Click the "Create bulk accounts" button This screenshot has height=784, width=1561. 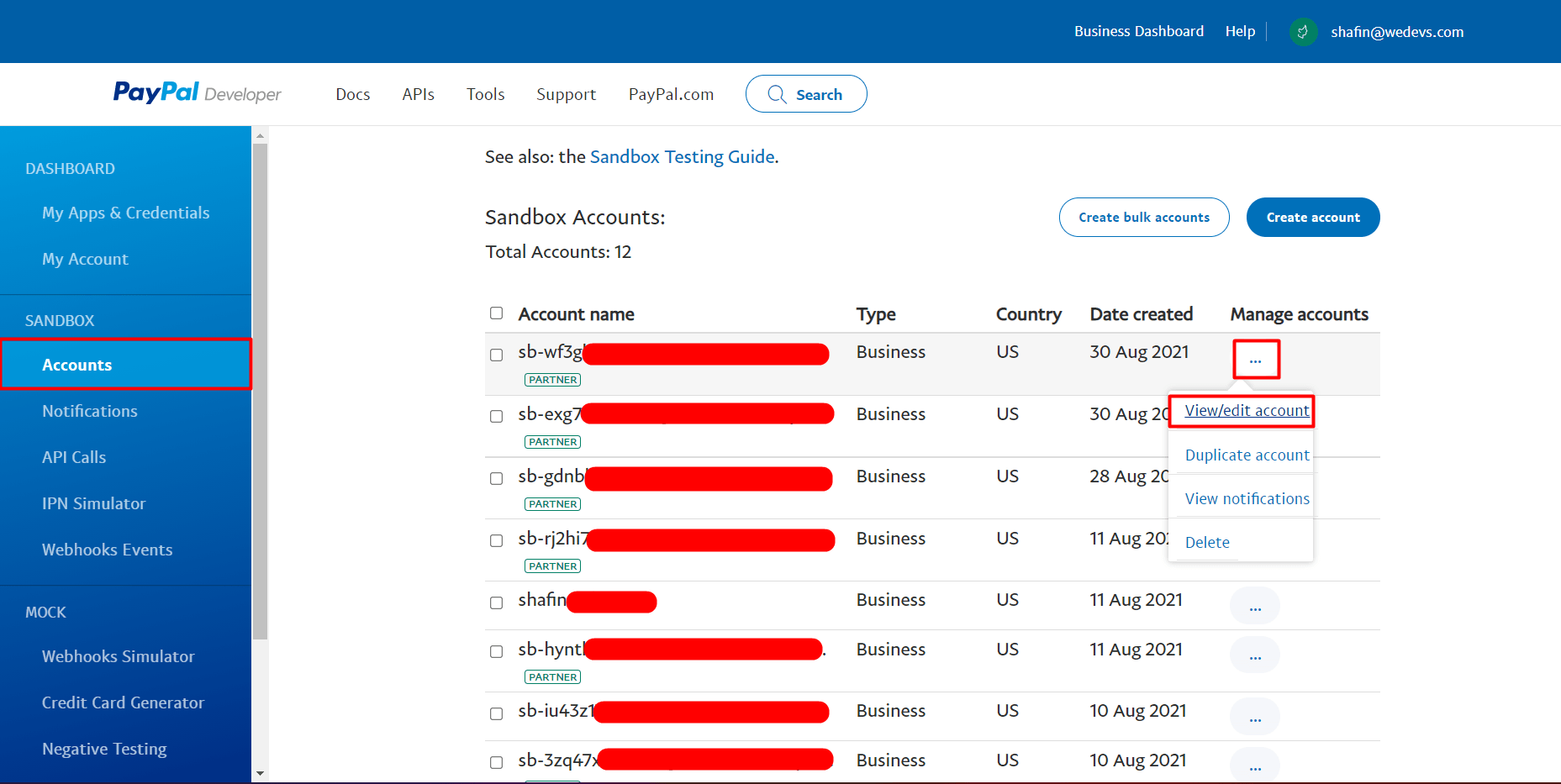click(1143, 217)
